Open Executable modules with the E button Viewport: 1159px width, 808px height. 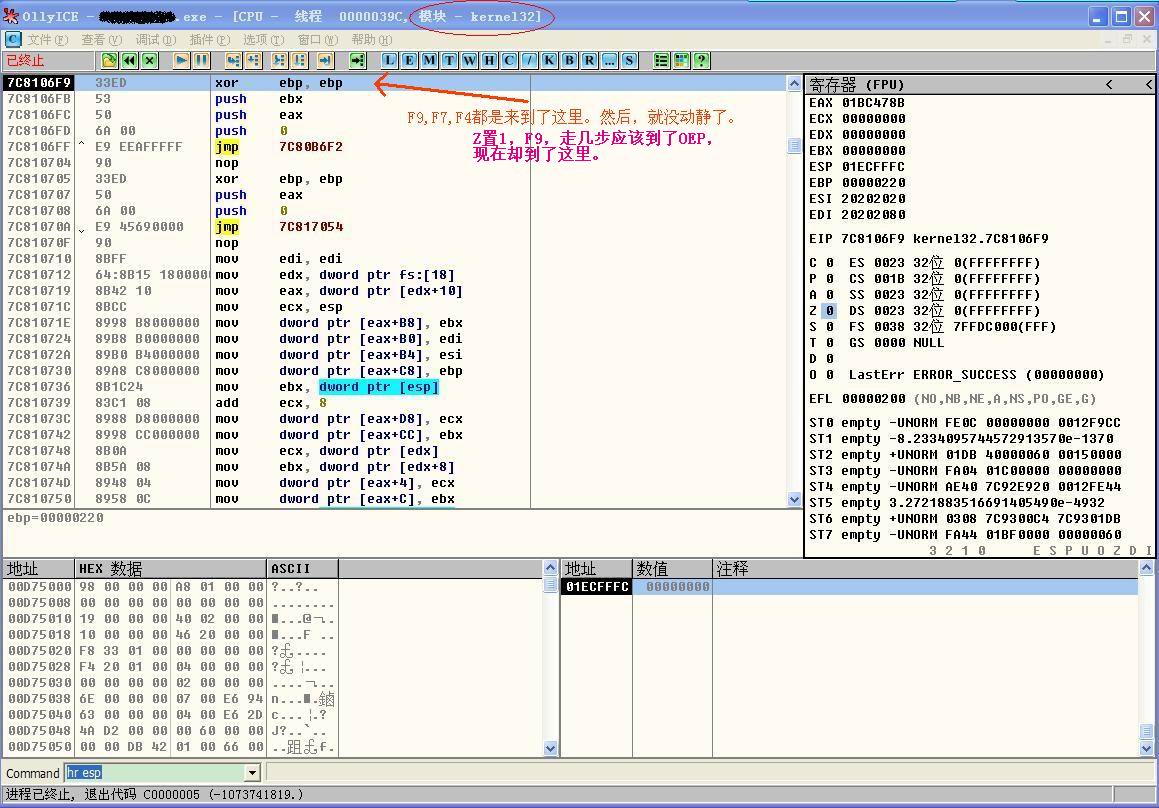[x=409, y=60]
